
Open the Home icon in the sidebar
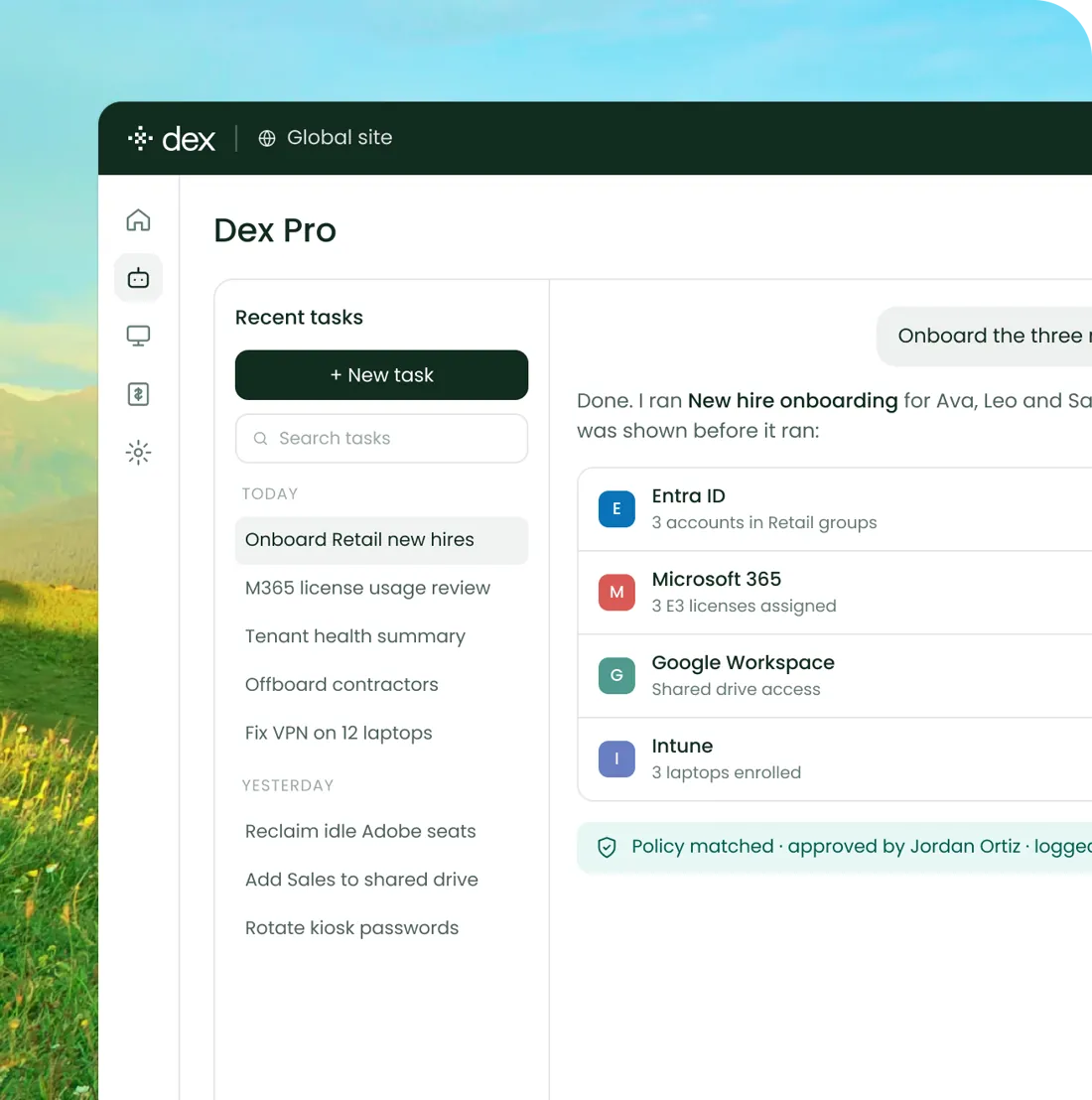[138, 220]
